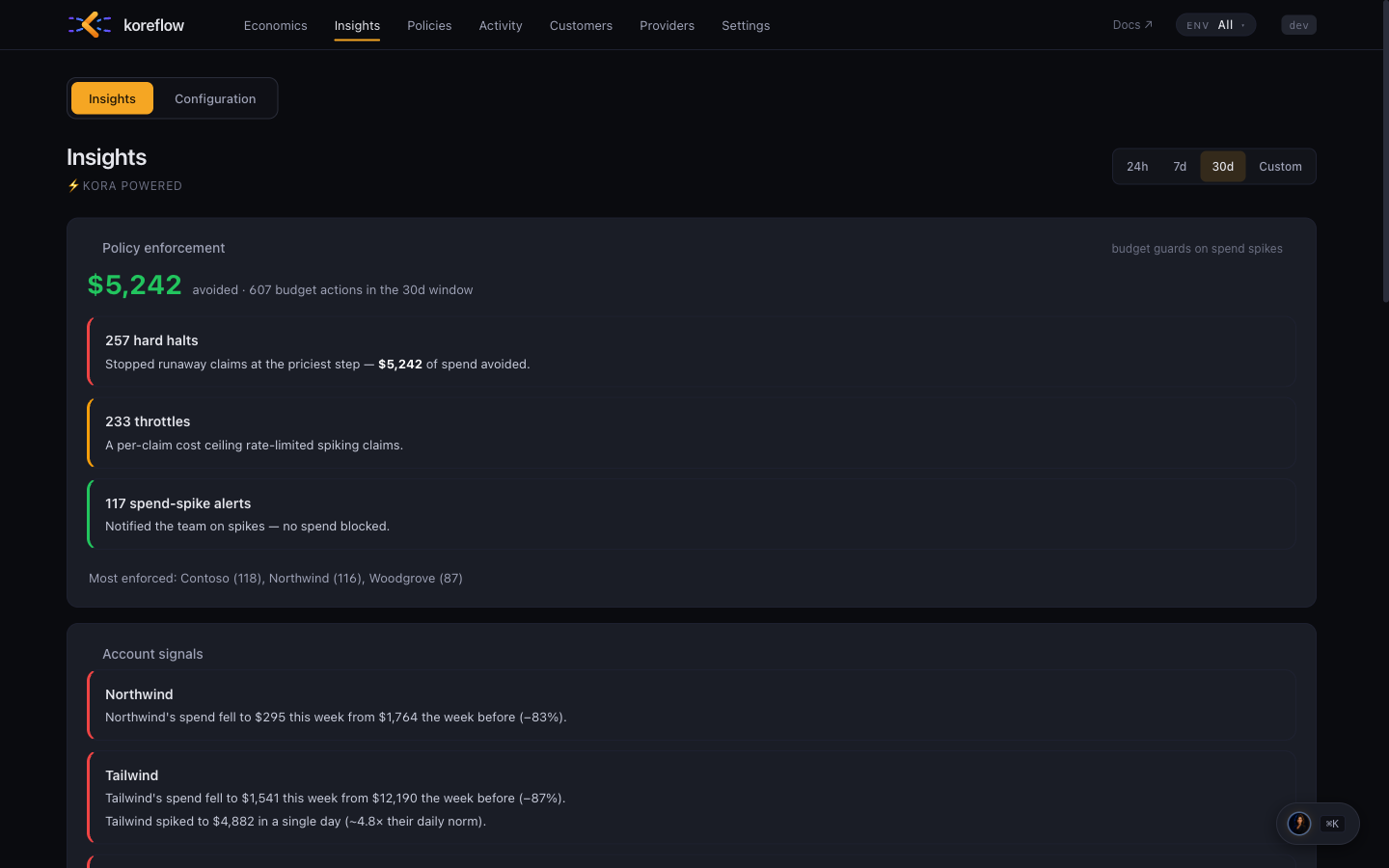Screen dimensions: 1389x868
Task: Set time range to 30d
Action: coord(1223,167)
